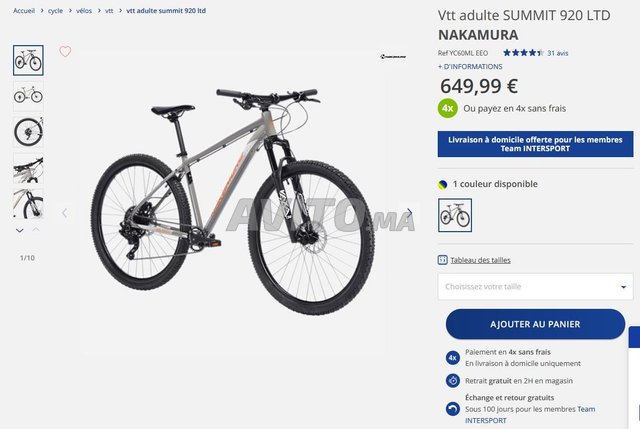This screenshot has height=429, width=640.
Task: Click the green 4x payment badge
Action: (x=448, y=109)
